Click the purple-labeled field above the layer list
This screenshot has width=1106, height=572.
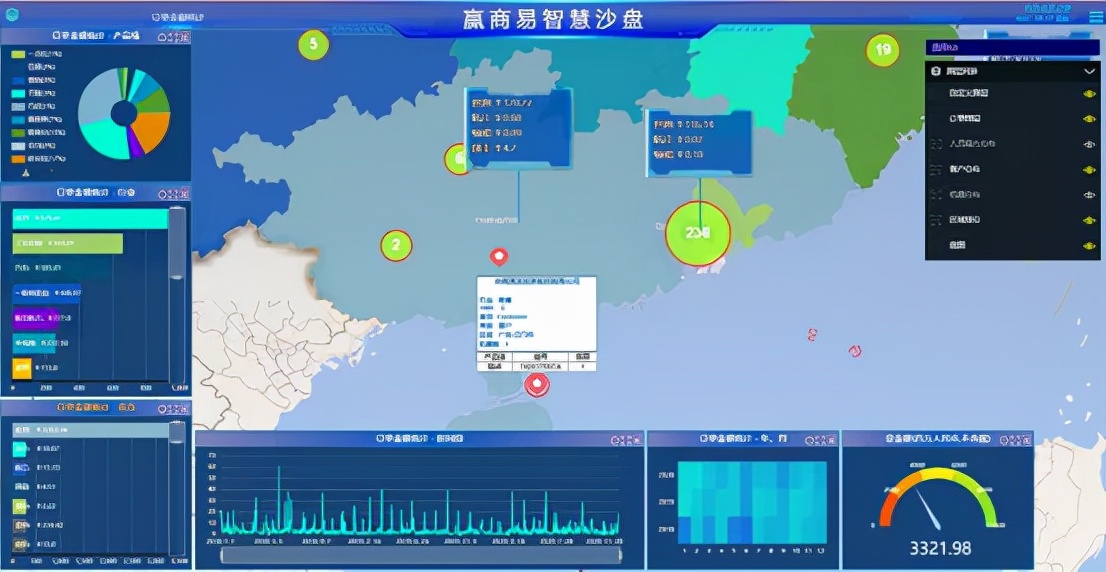pyautogui.click(x=1012, y=47)
